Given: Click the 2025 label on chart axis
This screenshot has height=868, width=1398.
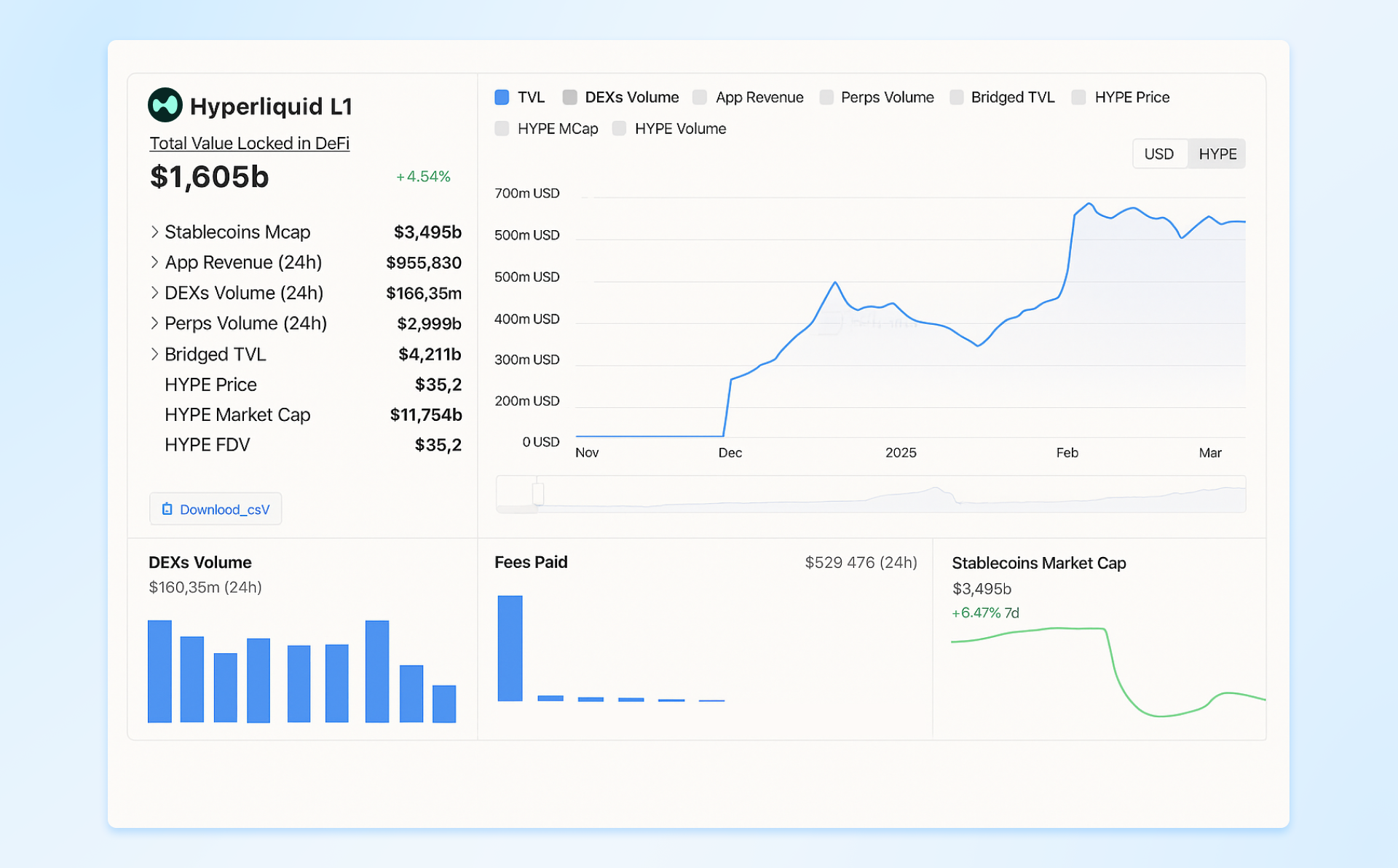Looking at the screenshot, I should (x=901, y=453).
